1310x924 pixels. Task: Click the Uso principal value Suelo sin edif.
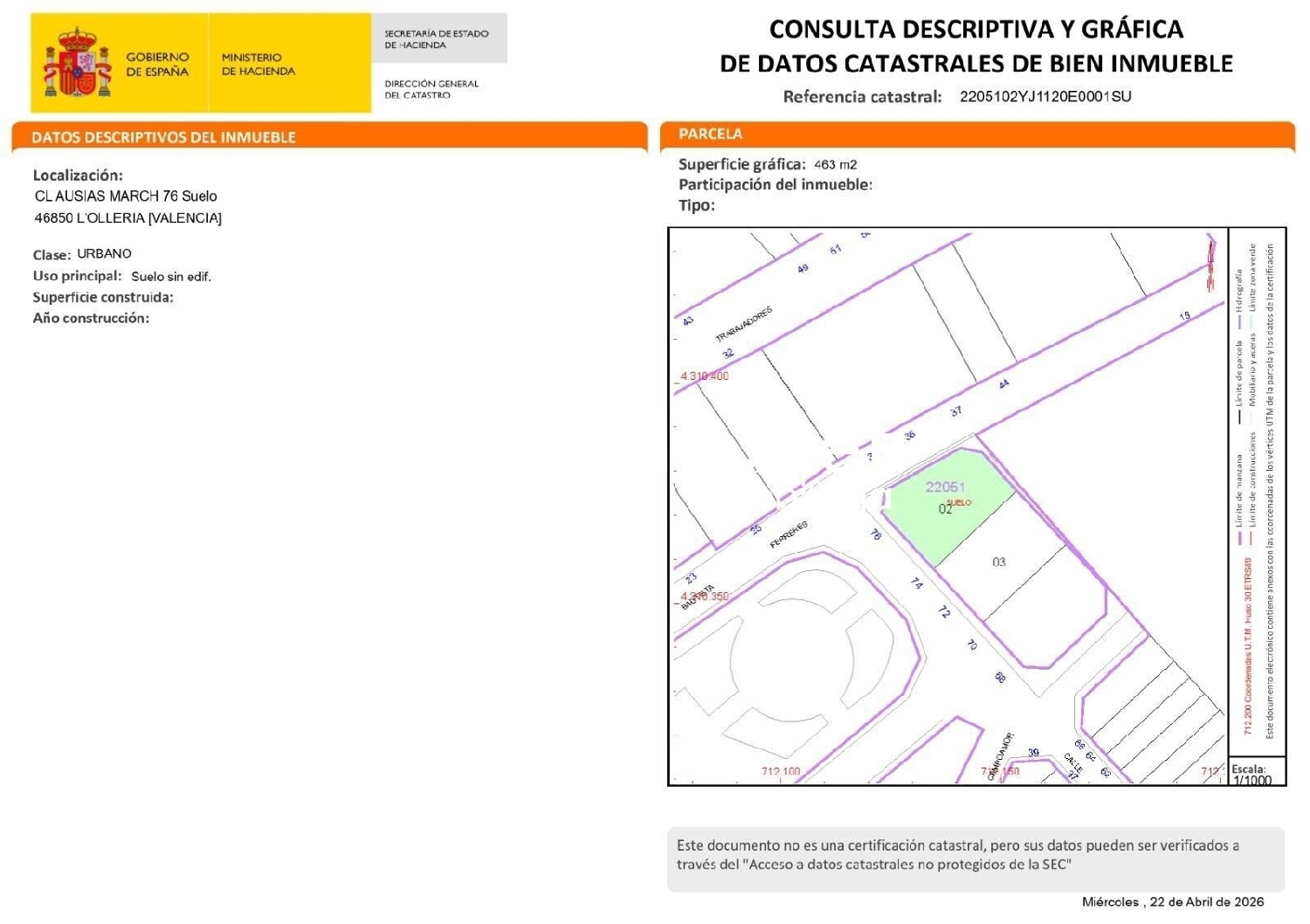click(171, 277)
